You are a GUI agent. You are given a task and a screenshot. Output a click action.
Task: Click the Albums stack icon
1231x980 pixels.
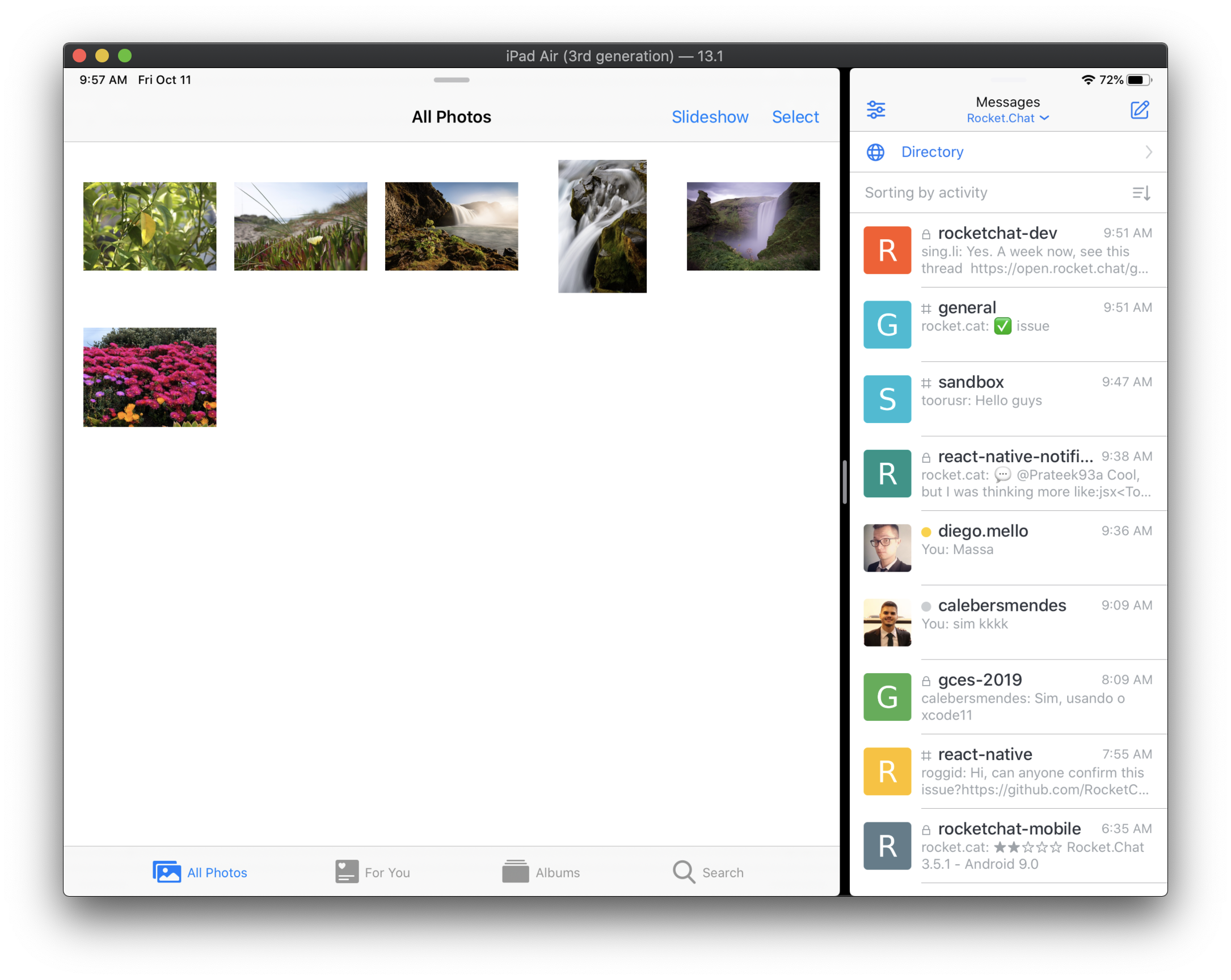coord(515,872)
